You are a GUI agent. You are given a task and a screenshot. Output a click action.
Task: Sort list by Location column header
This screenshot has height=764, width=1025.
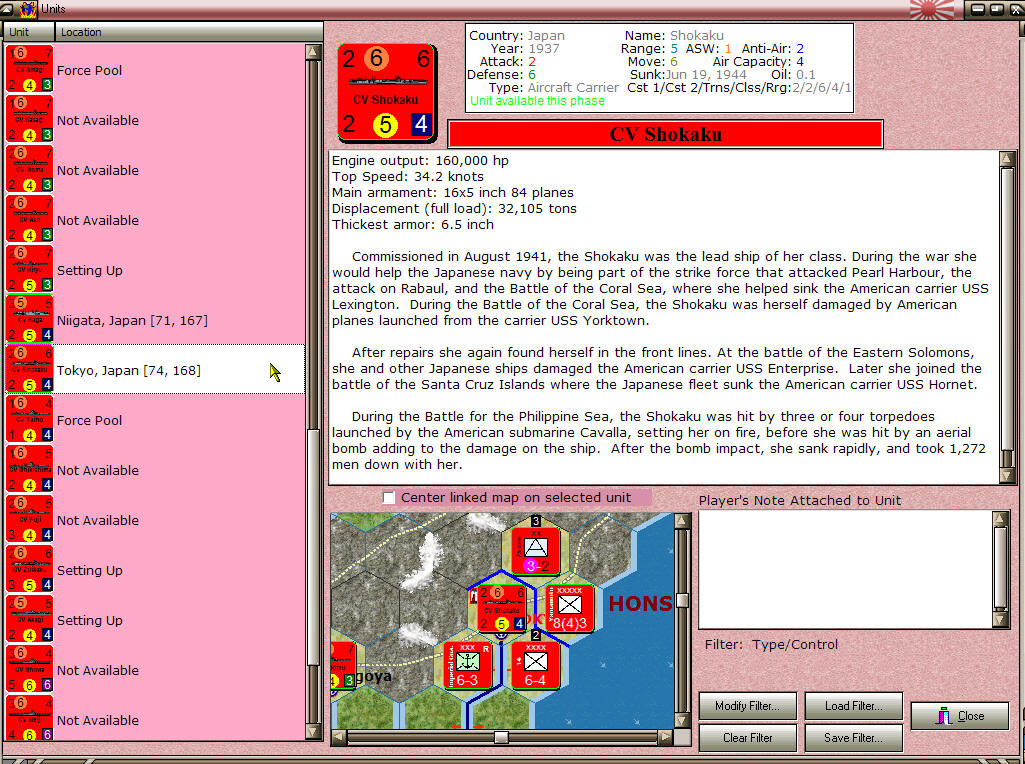188,32
